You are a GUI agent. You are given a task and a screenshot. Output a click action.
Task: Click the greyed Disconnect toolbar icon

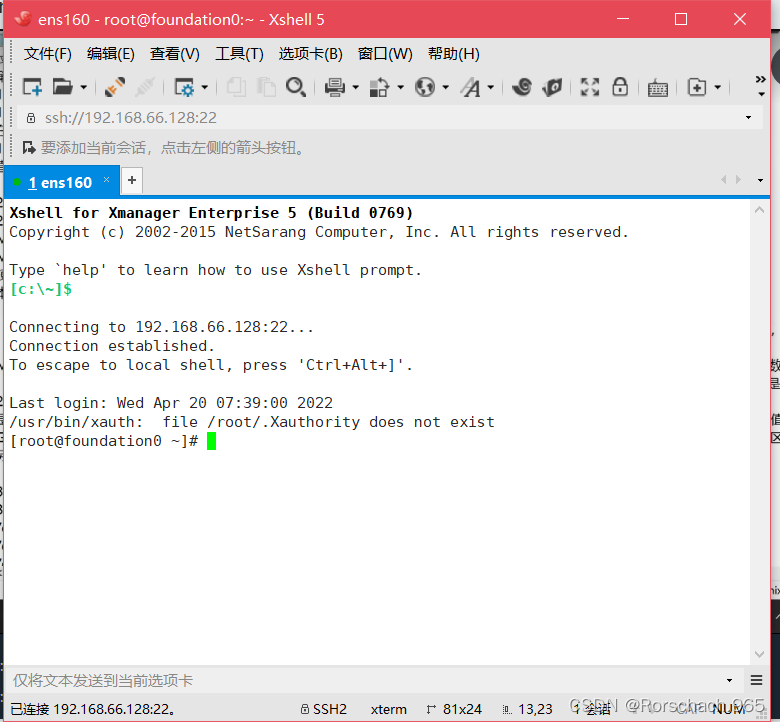pyautogui.click(x=145, y=88)
